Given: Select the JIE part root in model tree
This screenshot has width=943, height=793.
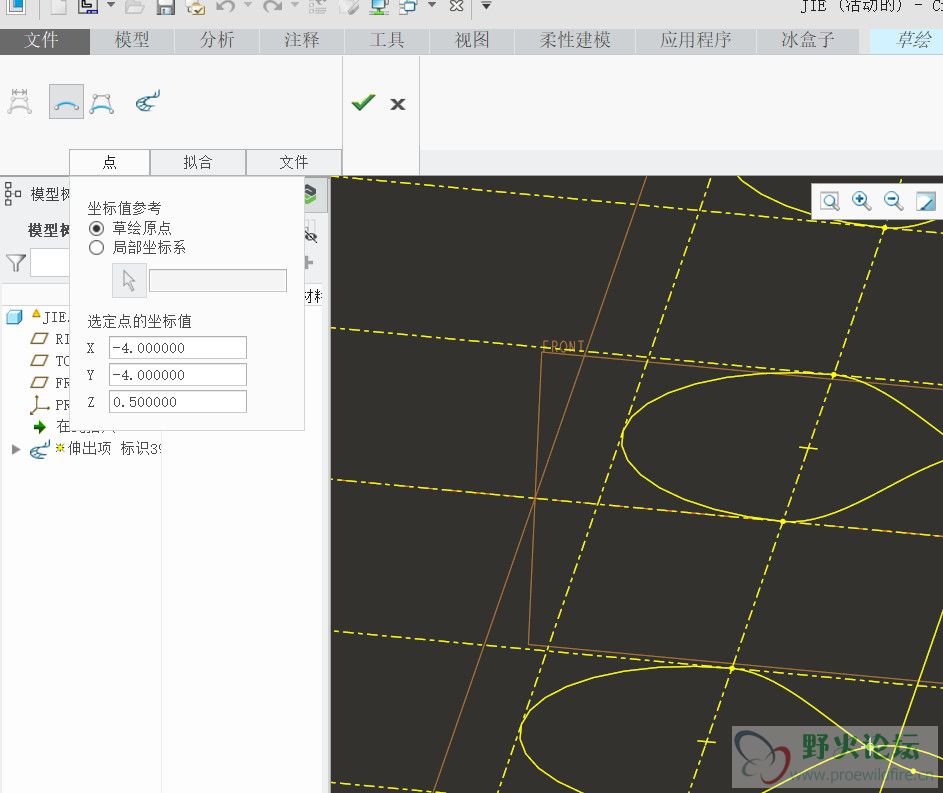Looking at the screenshot, I should click(x=38, y=317).
